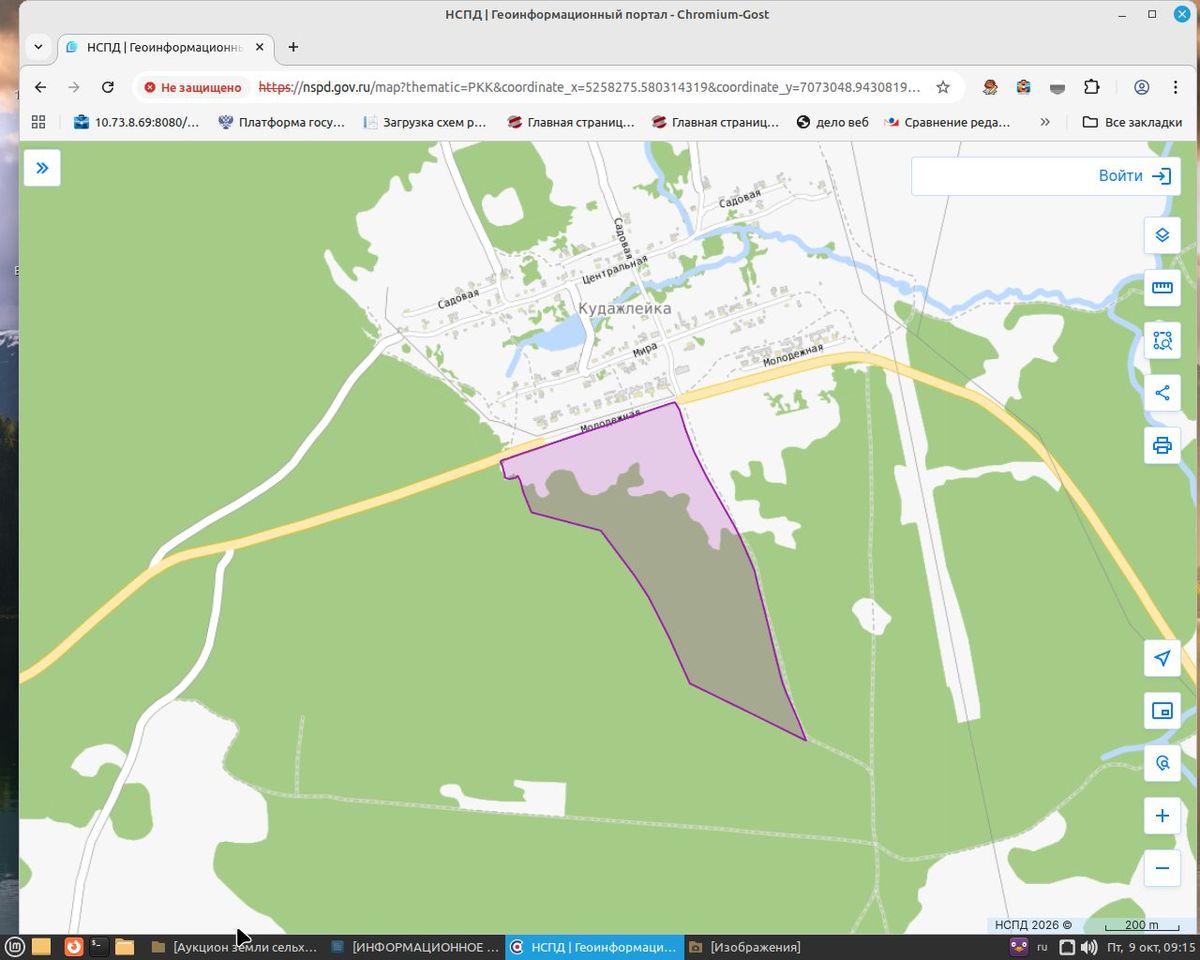Launch Firefox from the taskbar
The image size is (1200, 960).
73,947
